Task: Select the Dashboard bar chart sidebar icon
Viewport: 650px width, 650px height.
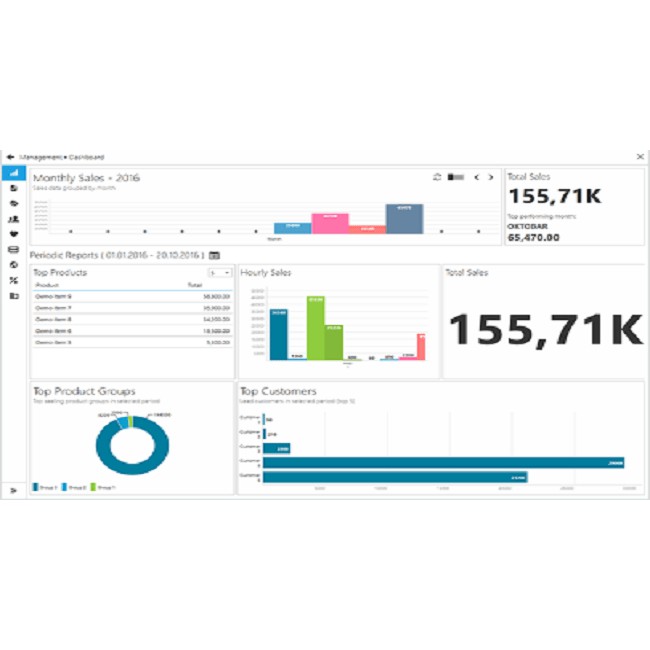Action: (14, 173)
